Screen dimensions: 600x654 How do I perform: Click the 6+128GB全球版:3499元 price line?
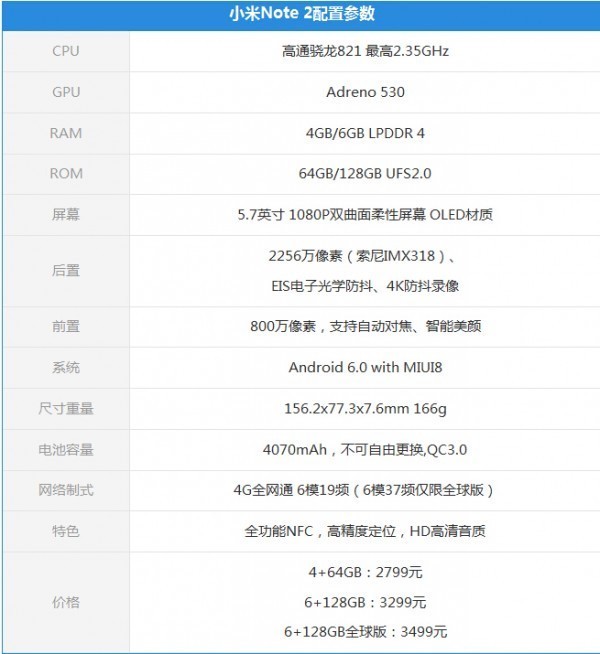[365, 632]
